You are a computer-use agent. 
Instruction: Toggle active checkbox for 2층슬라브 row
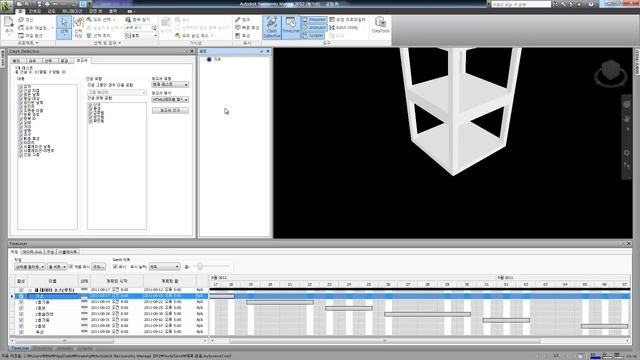tap(21, 314)
